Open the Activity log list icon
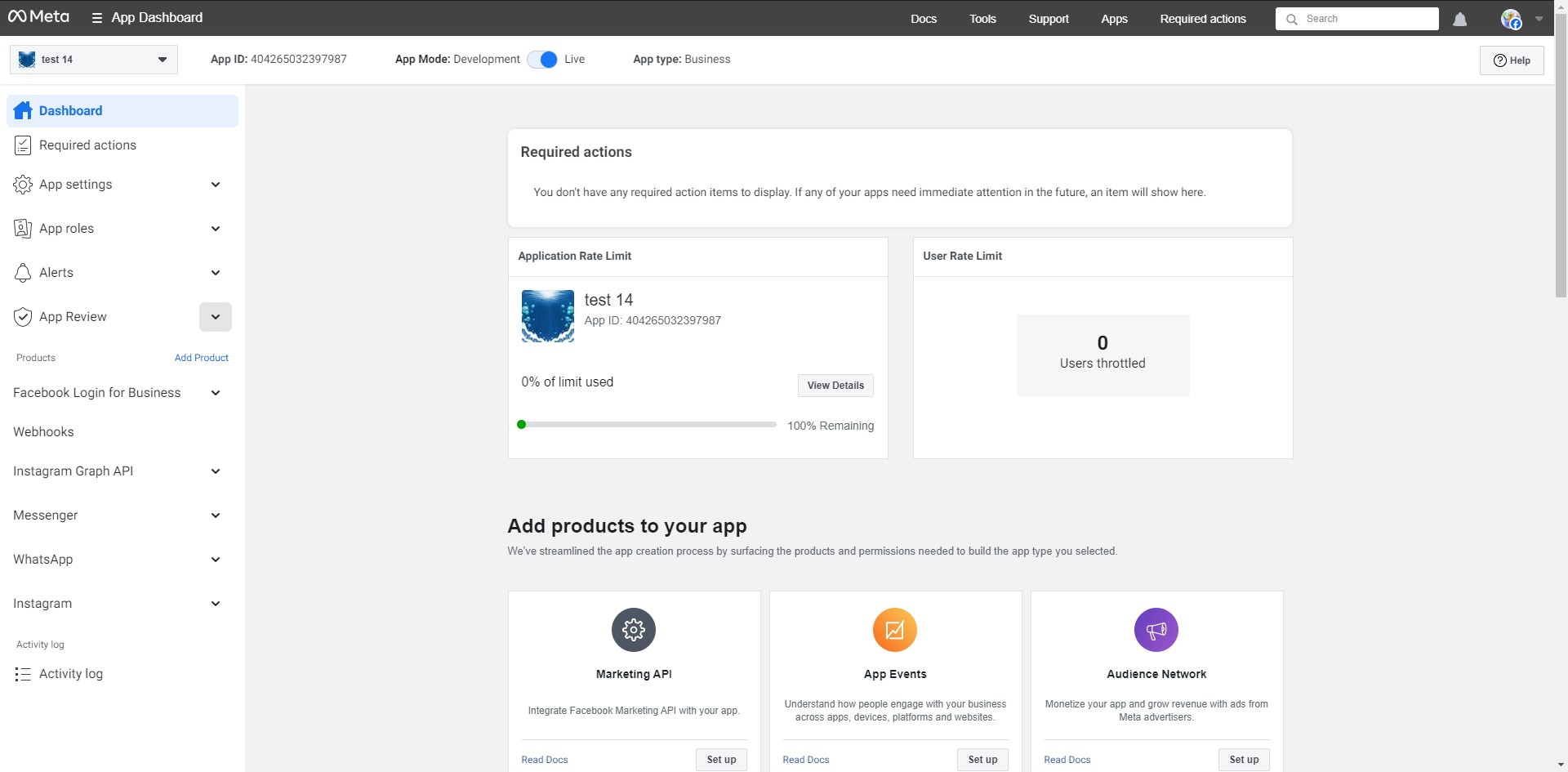Image resolution: width=1568 pixels, height=772 pixels. coord(23,674)
